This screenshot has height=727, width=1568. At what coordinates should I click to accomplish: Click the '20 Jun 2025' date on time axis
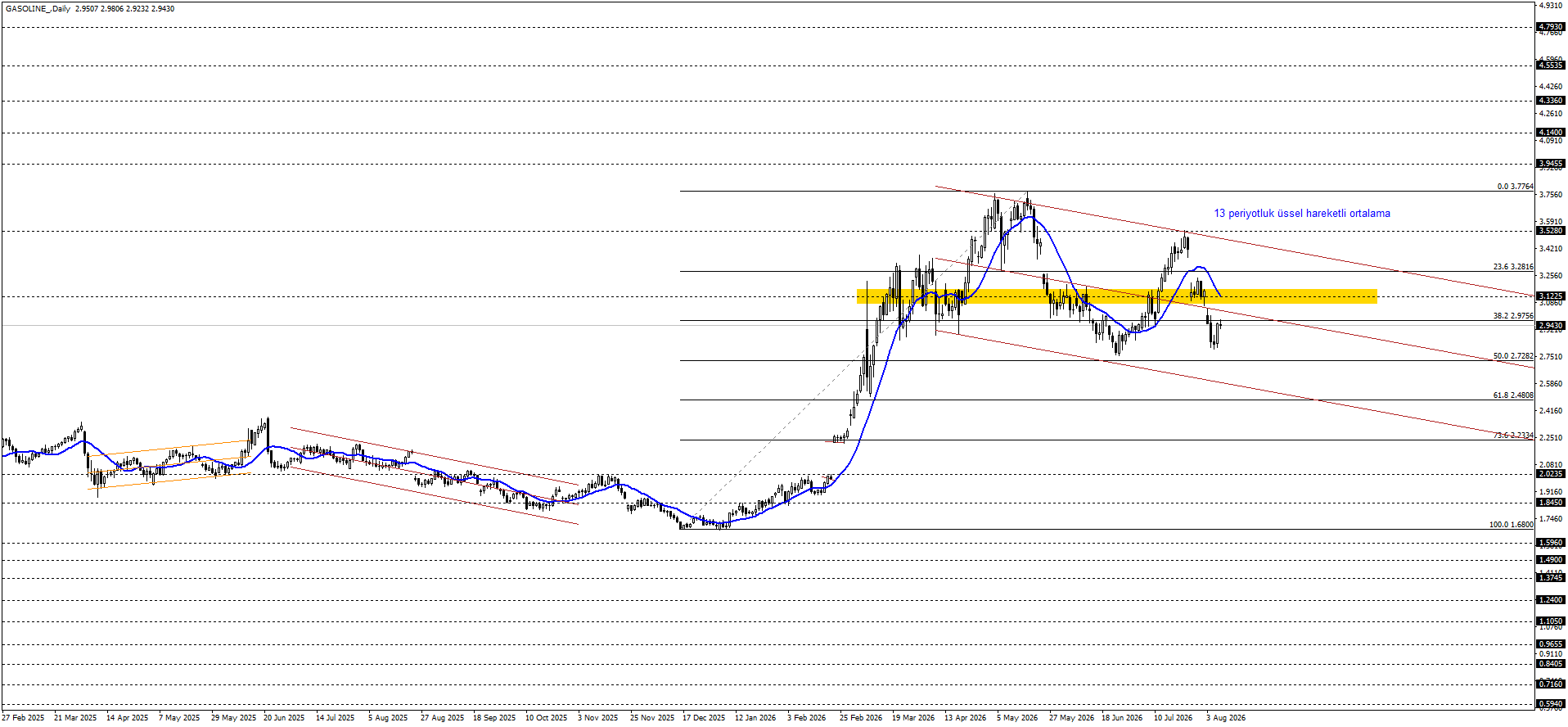[284, 718]
